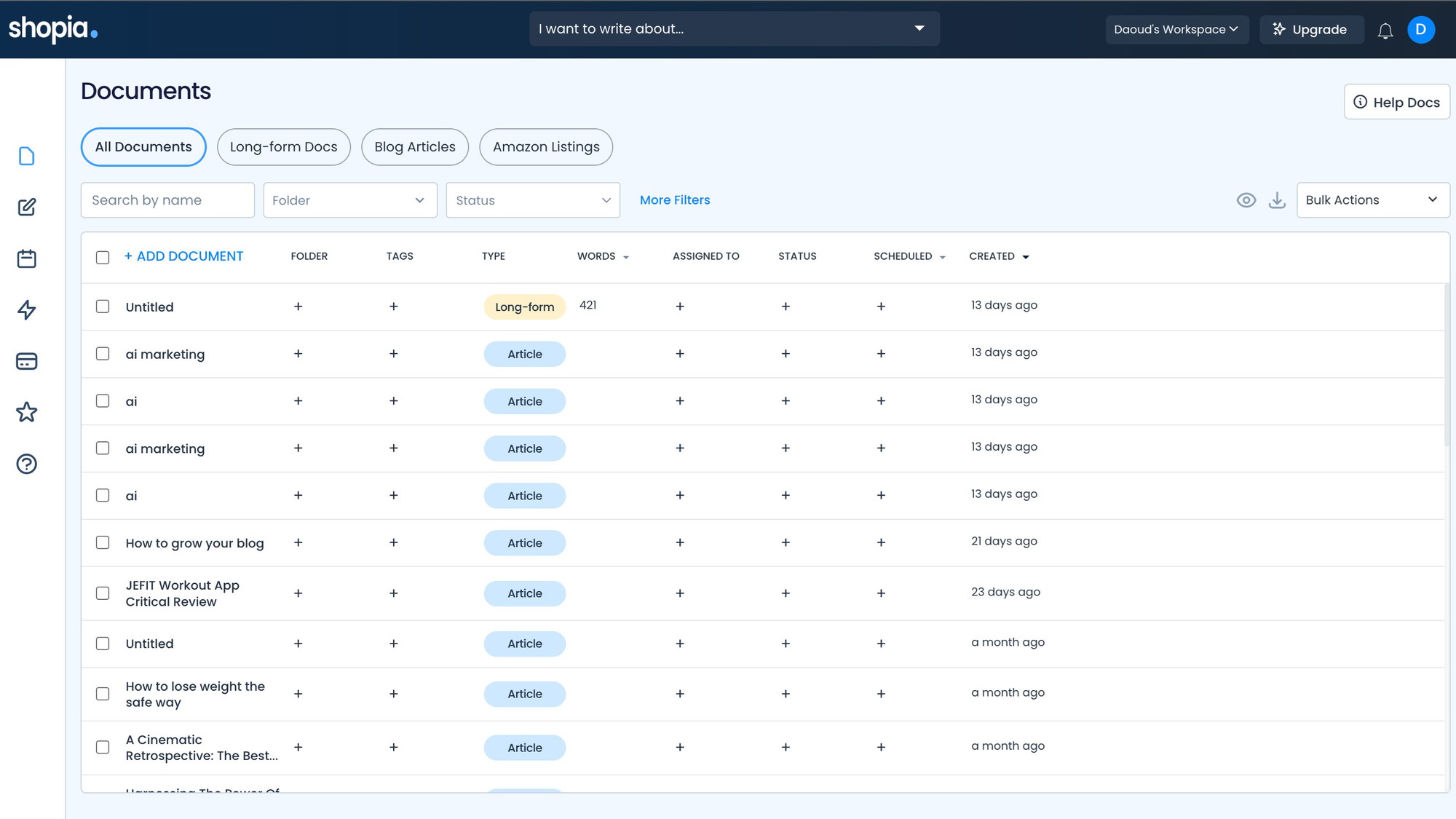The height and width of the screenshot is (819, 1456).
Task: Add tags to How to grow your blog row
Action: 393,542
